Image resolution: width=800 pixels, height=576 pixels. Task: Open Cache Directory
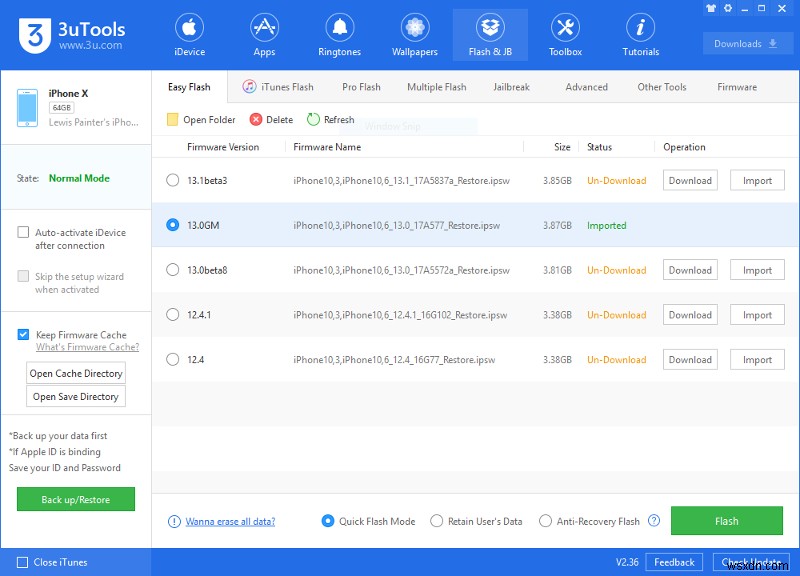click(x=76, y=373)
